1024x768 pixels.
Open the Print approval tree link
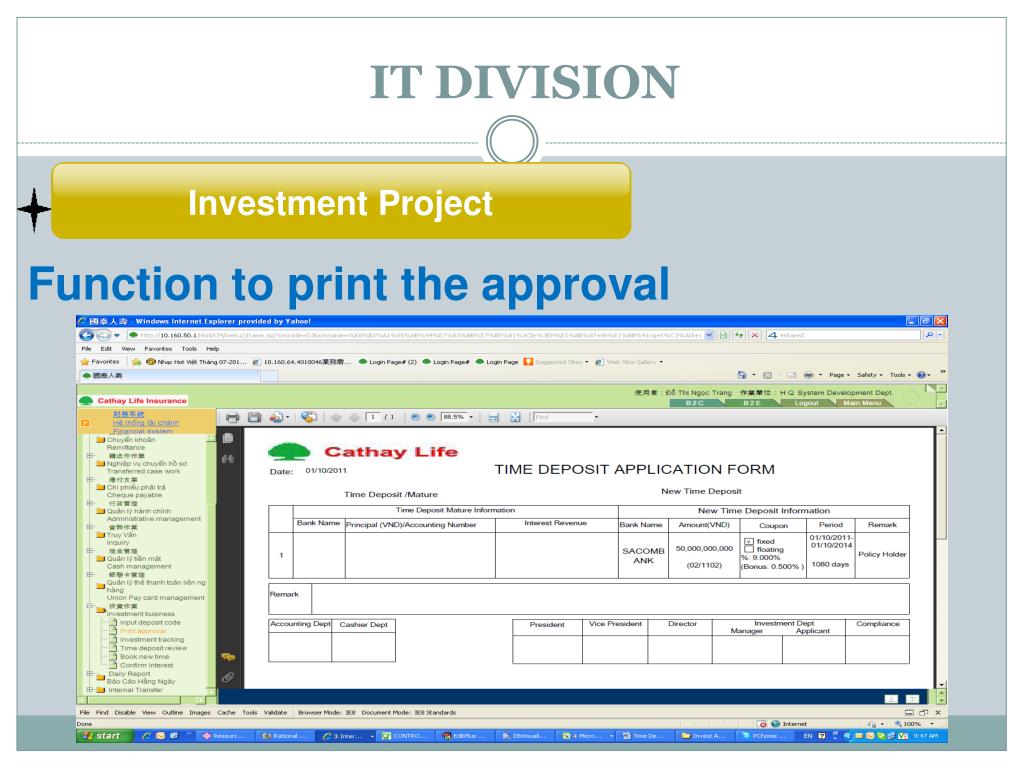click(x=143, y=631)
